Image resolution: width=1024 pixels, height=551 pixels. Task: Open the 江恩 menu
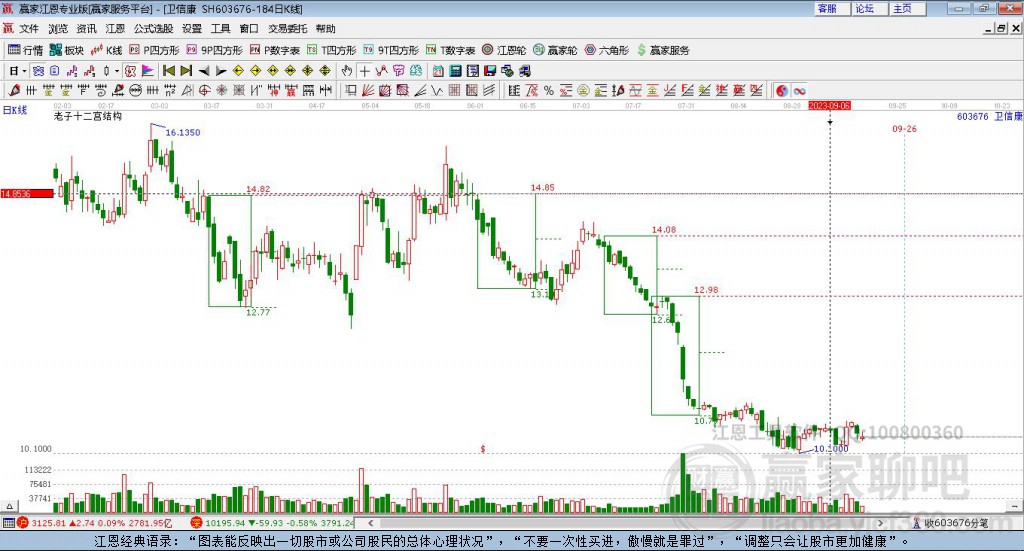click(x=115, y=29)
